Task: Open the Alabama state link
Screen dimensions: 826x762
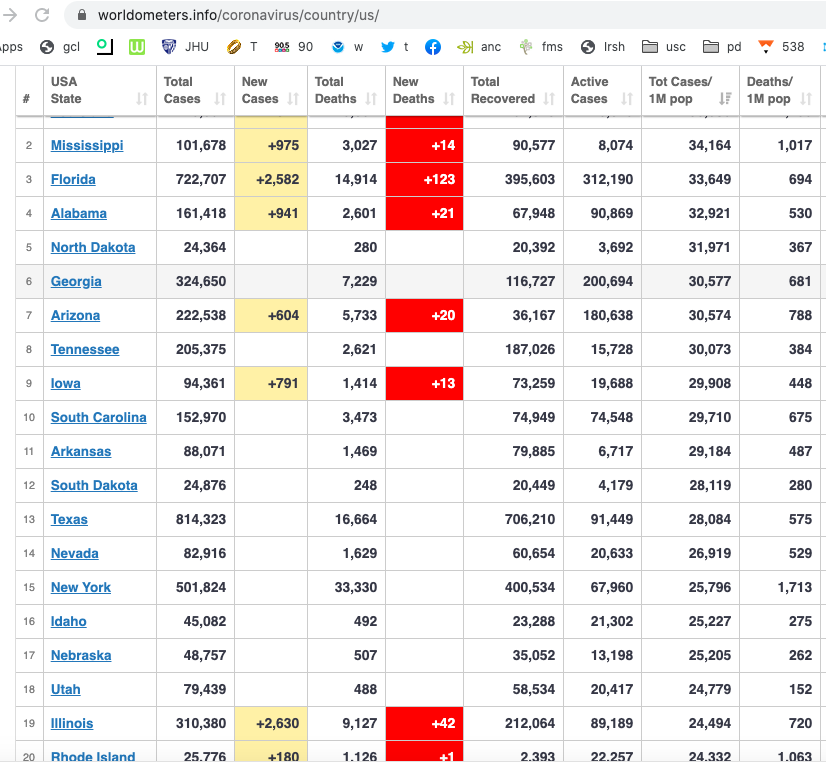Action: coord(78,213)
